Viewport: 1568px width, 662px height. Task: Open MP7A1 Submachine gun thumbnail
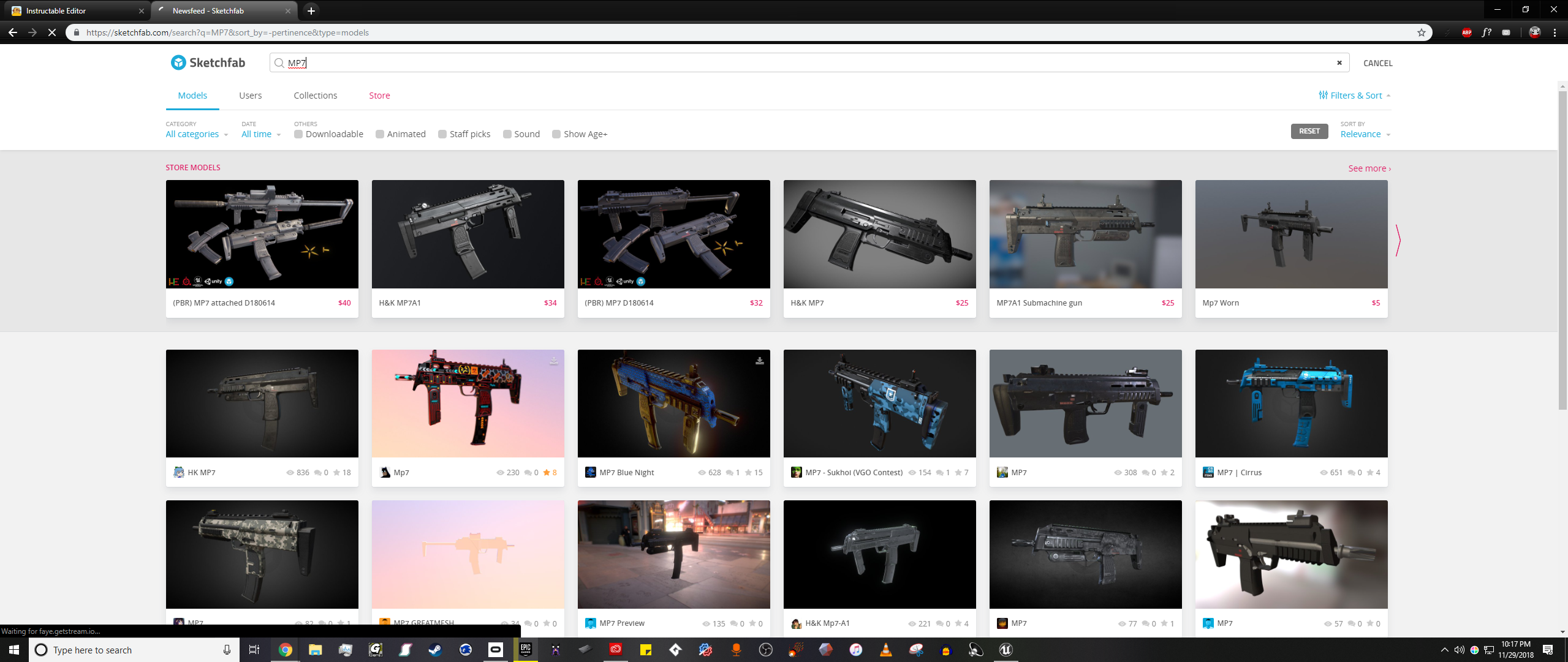(1085, 234)
